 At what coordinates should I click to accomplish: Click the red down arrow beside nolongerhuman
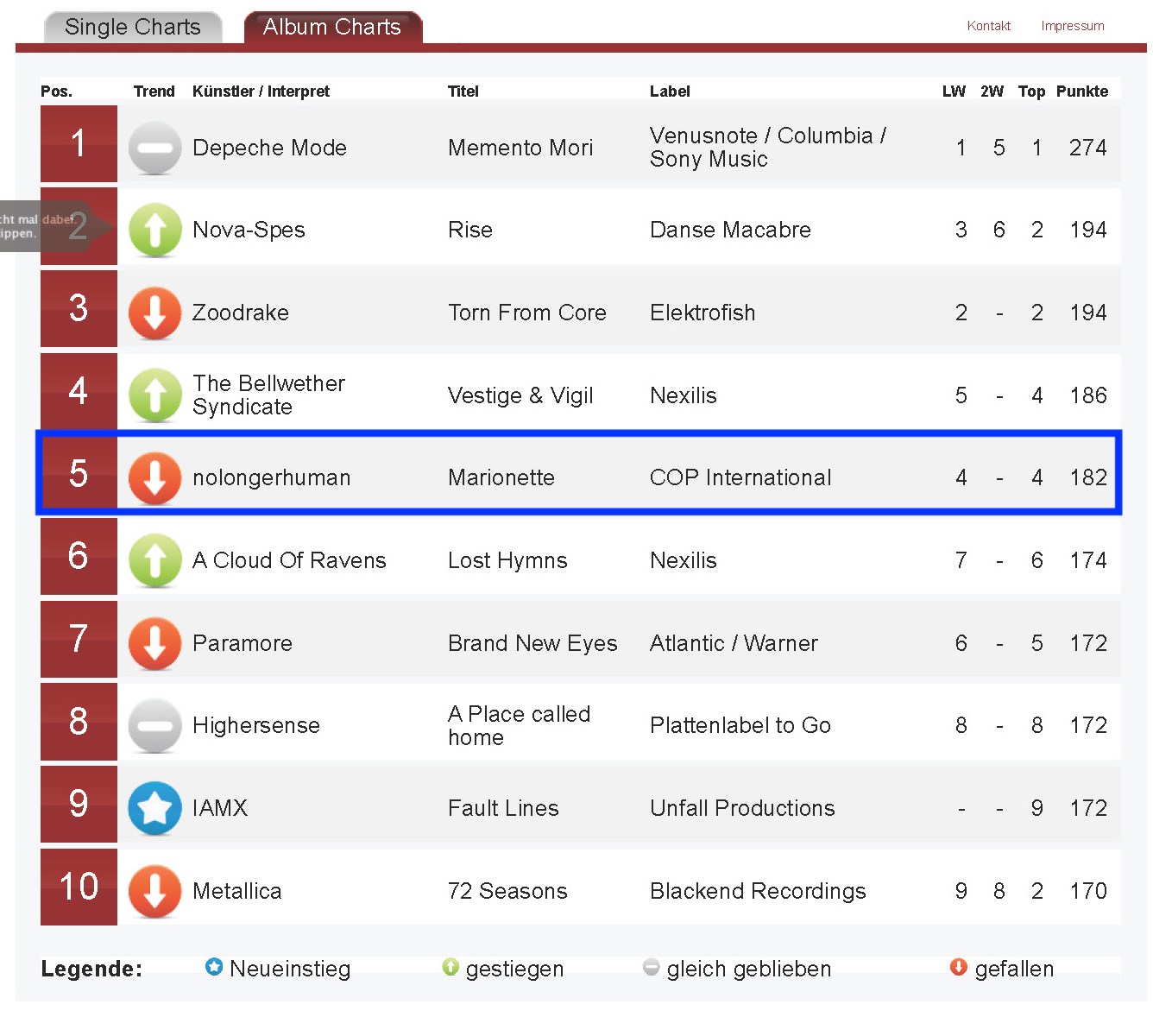coord(154,477)
